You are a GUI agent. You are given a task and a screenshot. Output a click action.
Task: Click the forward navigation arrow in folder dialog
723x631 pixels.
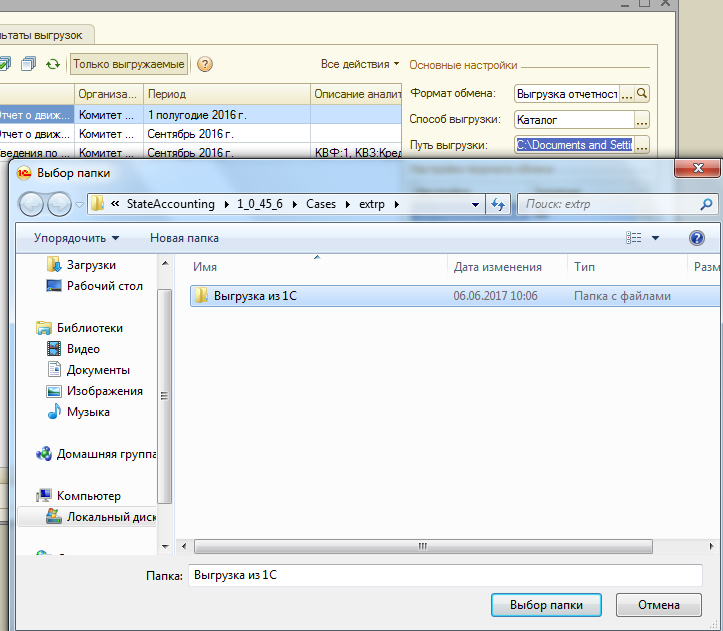point(59,204)
